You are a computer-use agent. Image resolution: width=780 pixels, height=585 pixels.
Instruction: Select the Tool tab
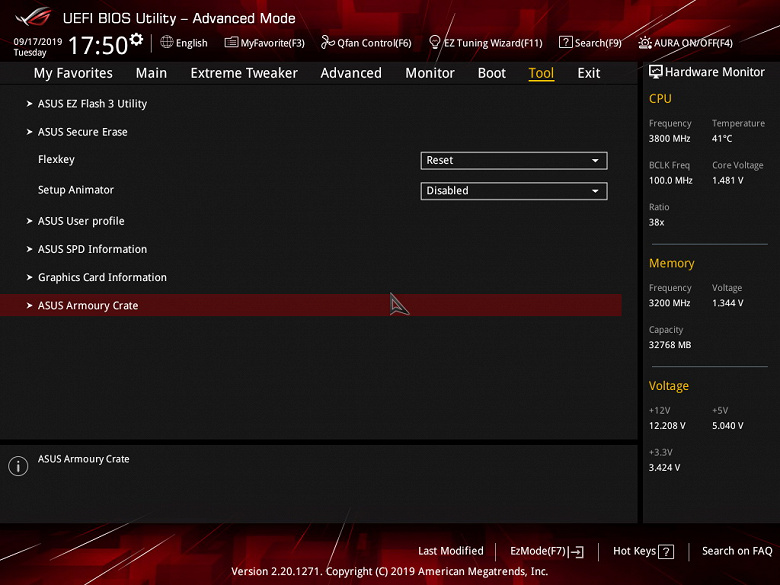pyautogui.click(x=541, y=73)
